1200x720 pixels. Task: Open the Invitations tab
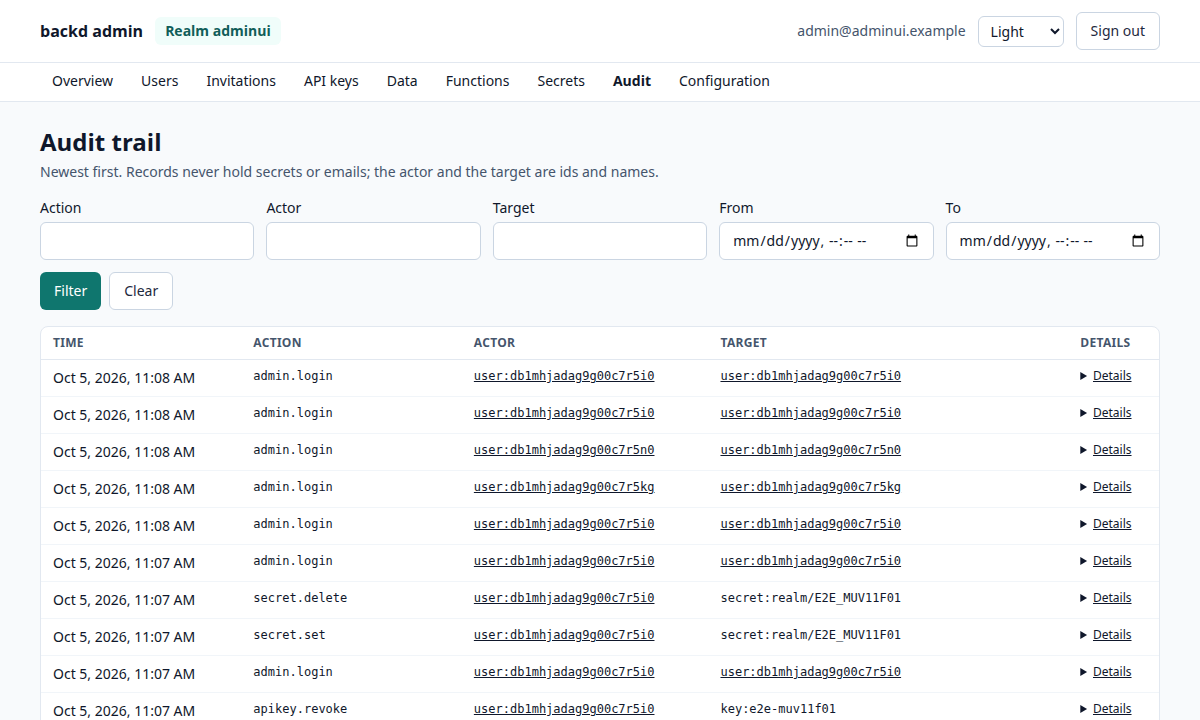241,81
